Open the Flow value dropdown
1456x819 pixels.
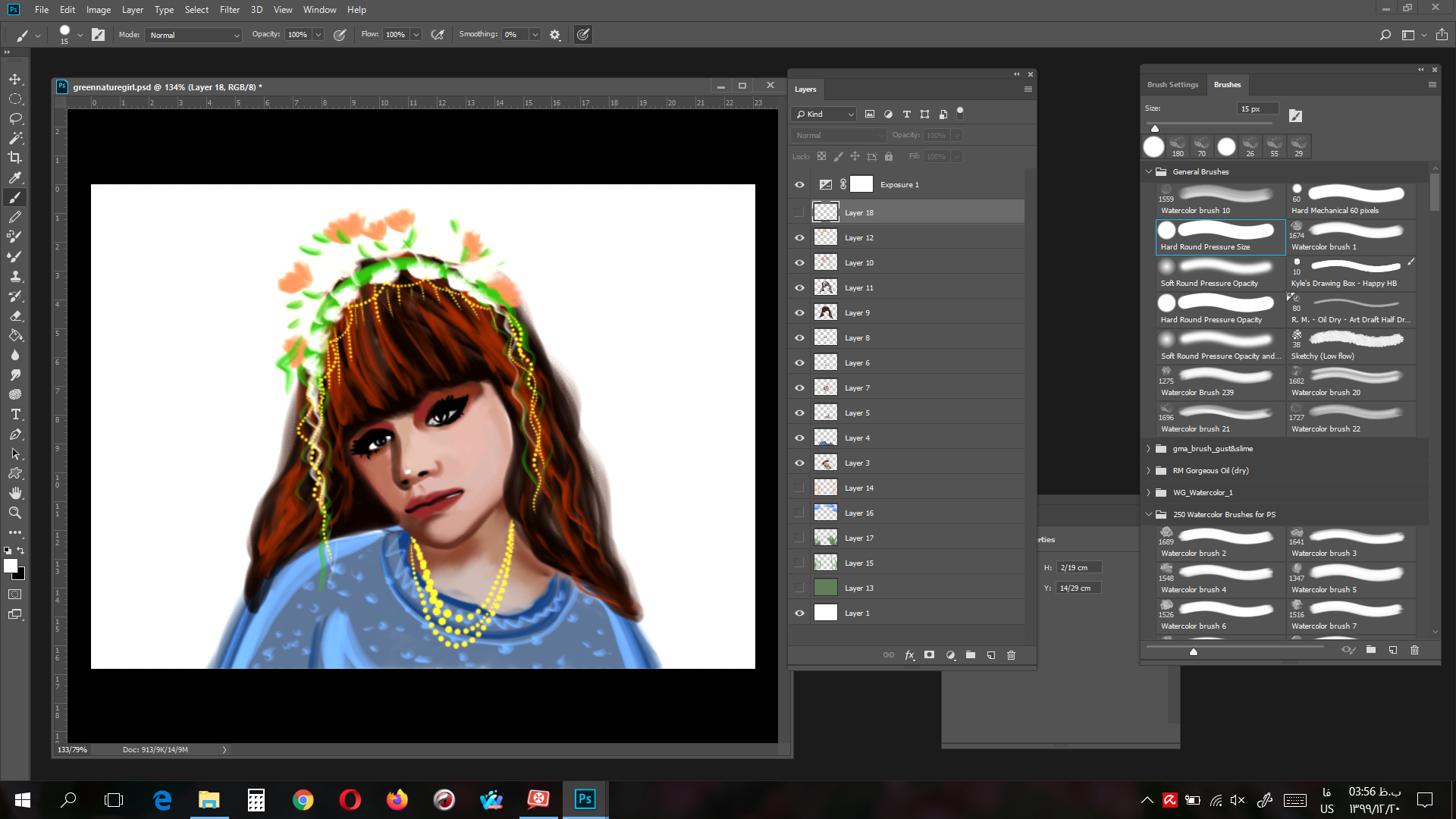pyautogui.click(x=416, y=35)
